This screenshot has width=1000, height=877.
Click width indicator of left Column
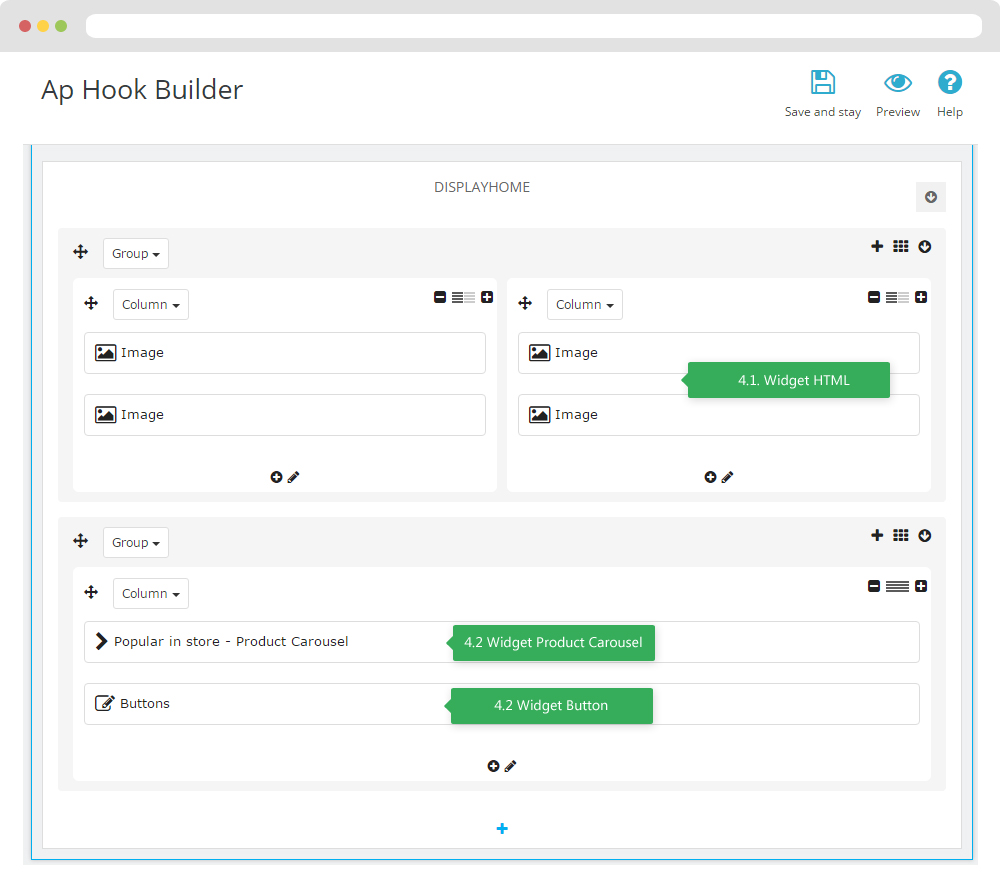(x=464, y=297)
